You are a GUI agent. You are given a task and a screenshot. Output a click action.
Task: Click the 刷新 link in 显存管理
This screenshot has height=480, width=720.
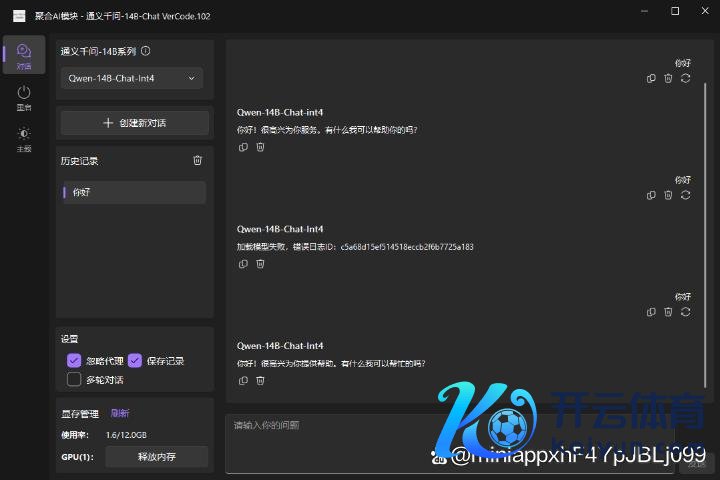(120, 413)
